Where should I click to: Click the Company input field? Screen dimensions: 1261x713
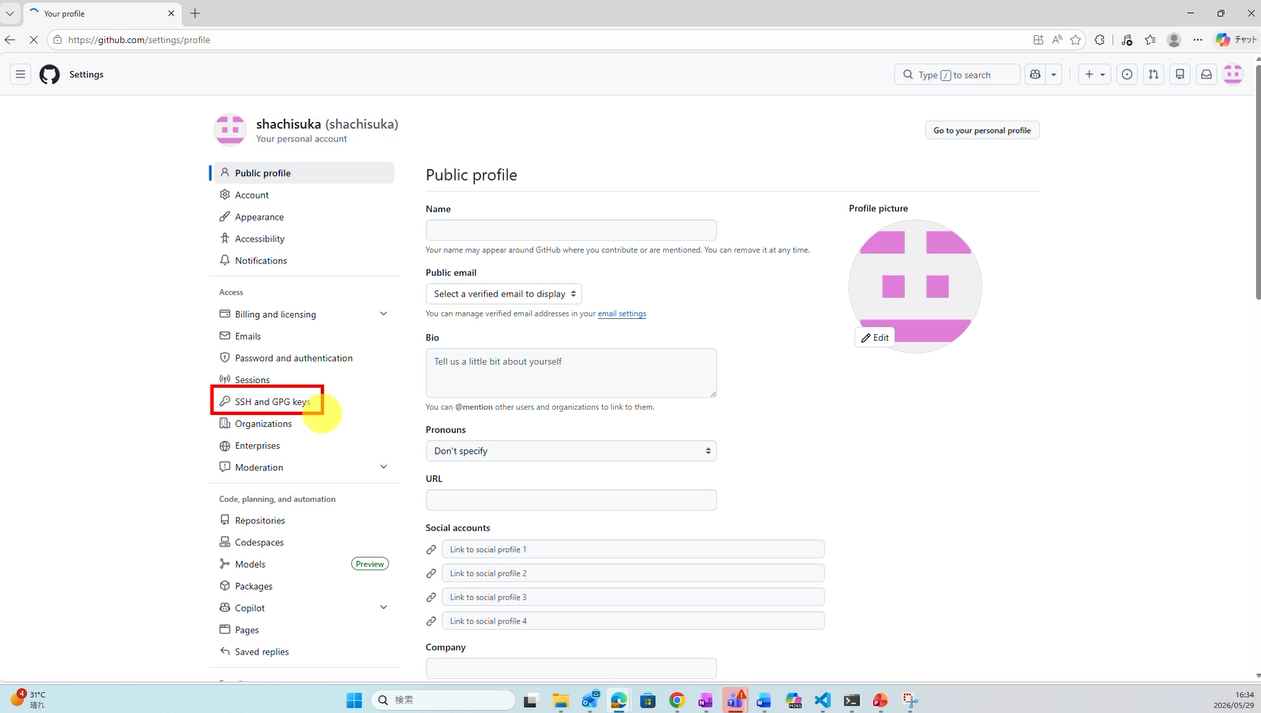click(571, 667)
